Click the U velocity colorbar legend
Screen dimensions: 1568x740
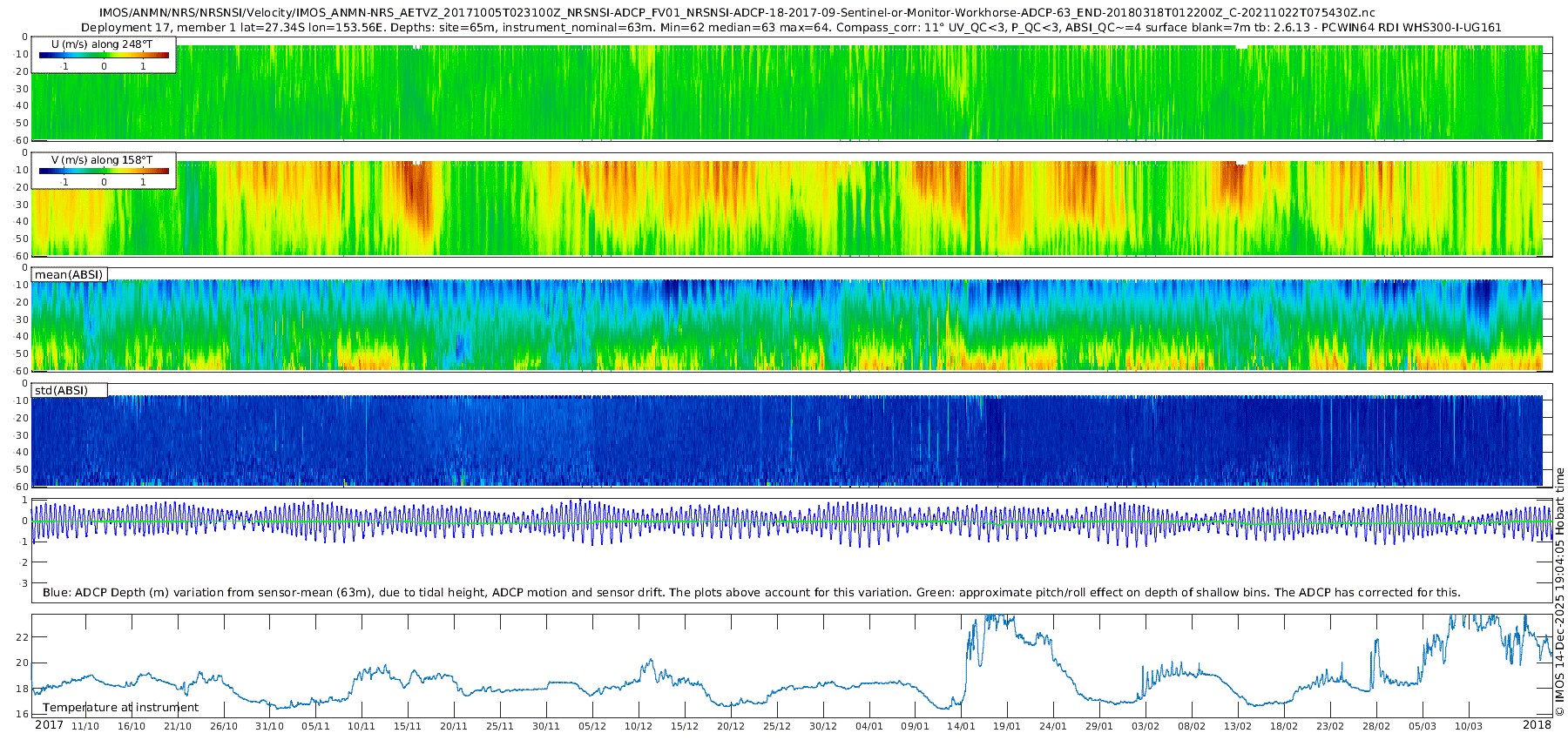[x=104, y=55]
